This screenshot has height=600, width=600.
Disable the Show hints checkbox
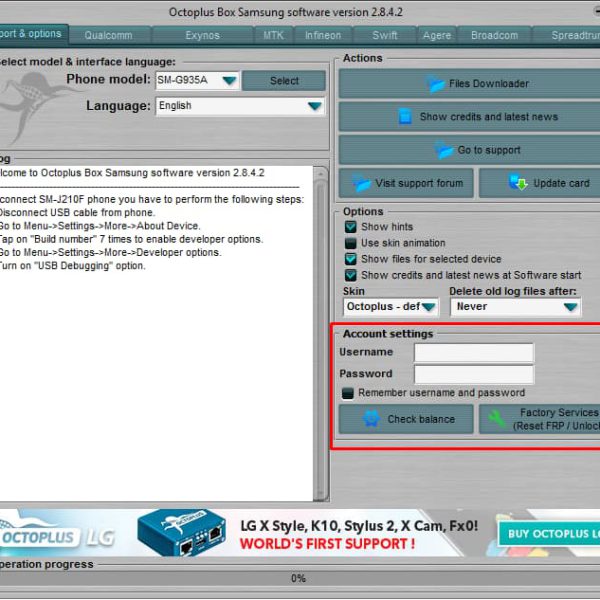pos(351,227)
